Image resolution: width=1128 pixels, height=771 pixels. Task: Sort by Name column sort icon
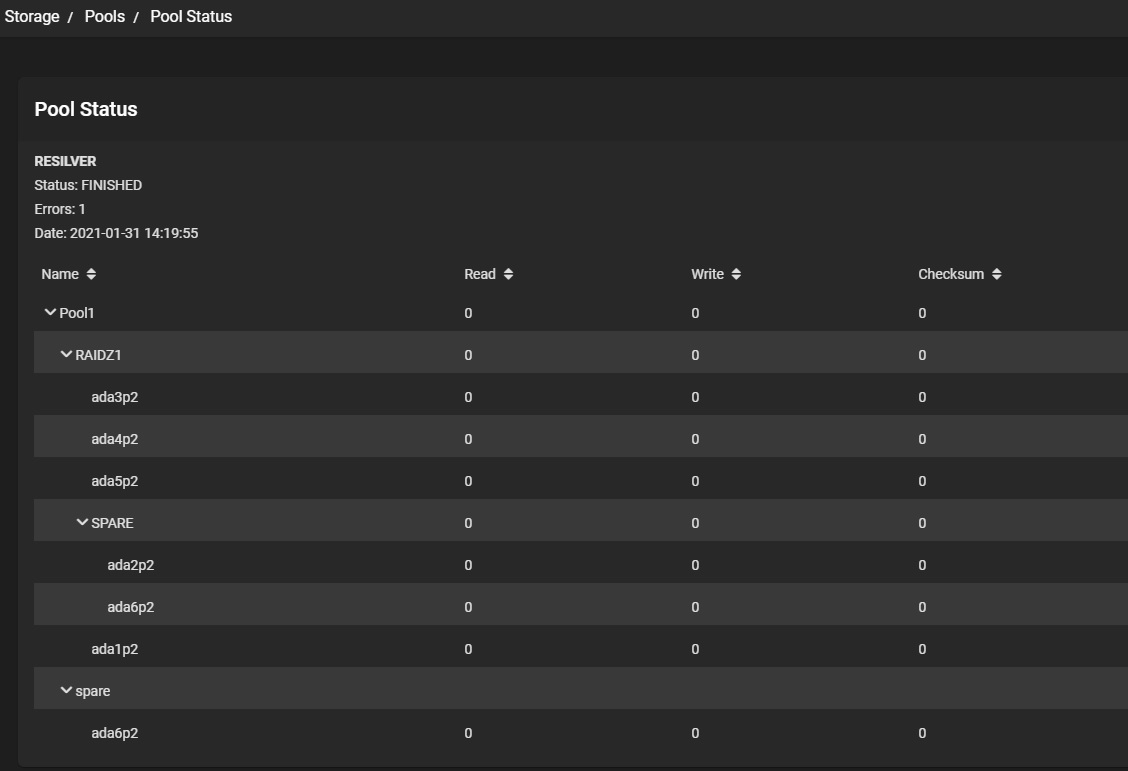pos(91,274)
